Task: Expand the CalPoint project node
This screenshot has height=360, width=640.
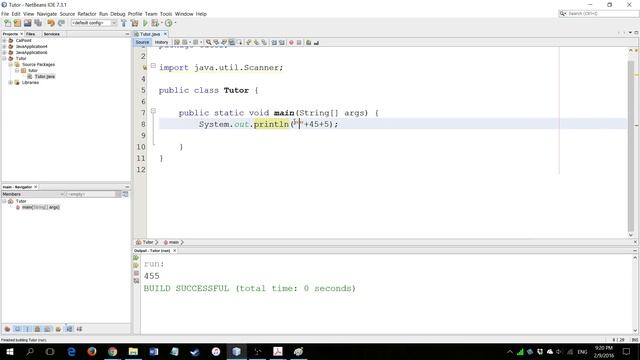Action: [x=4, y=40]
